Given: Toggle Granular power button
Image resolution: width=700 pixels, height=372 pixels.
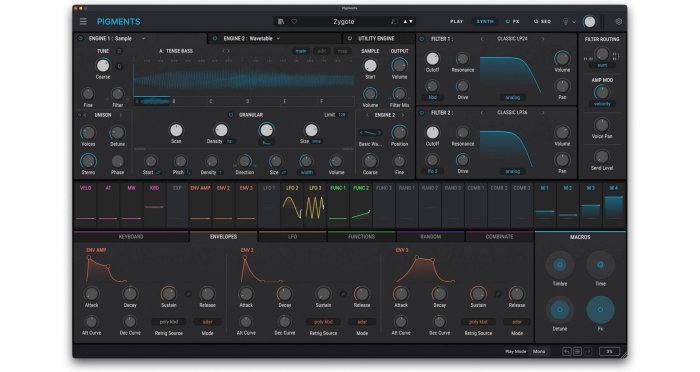Looking at the screenshot, I should tap(231, 115).
